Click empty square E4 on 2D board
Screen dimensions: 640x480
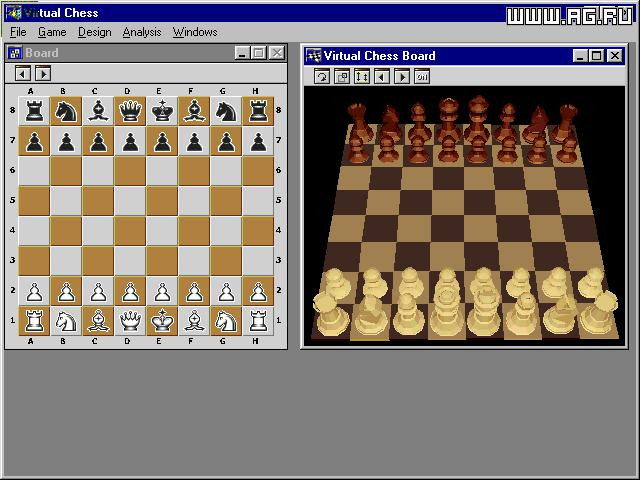click(162, 231)
